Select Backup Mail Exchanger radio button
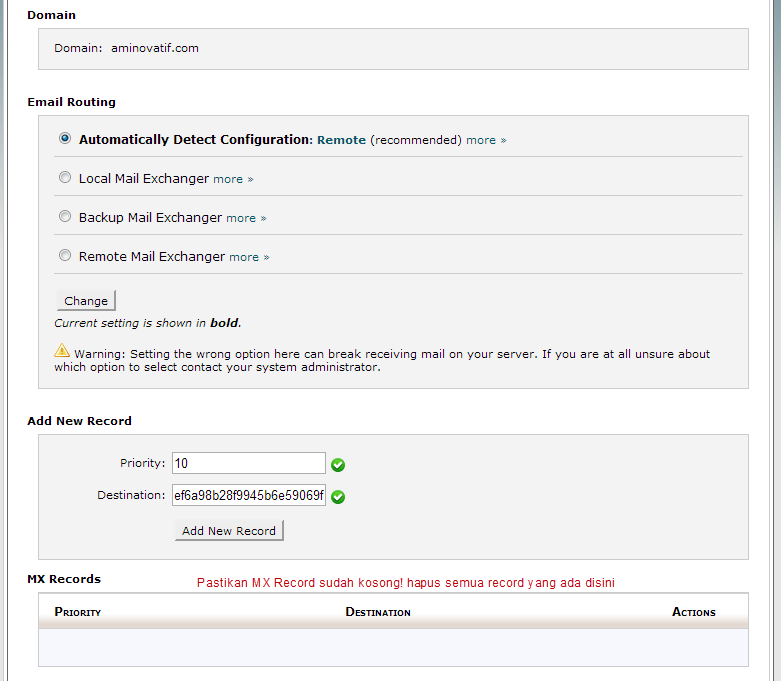 (65, 217)
